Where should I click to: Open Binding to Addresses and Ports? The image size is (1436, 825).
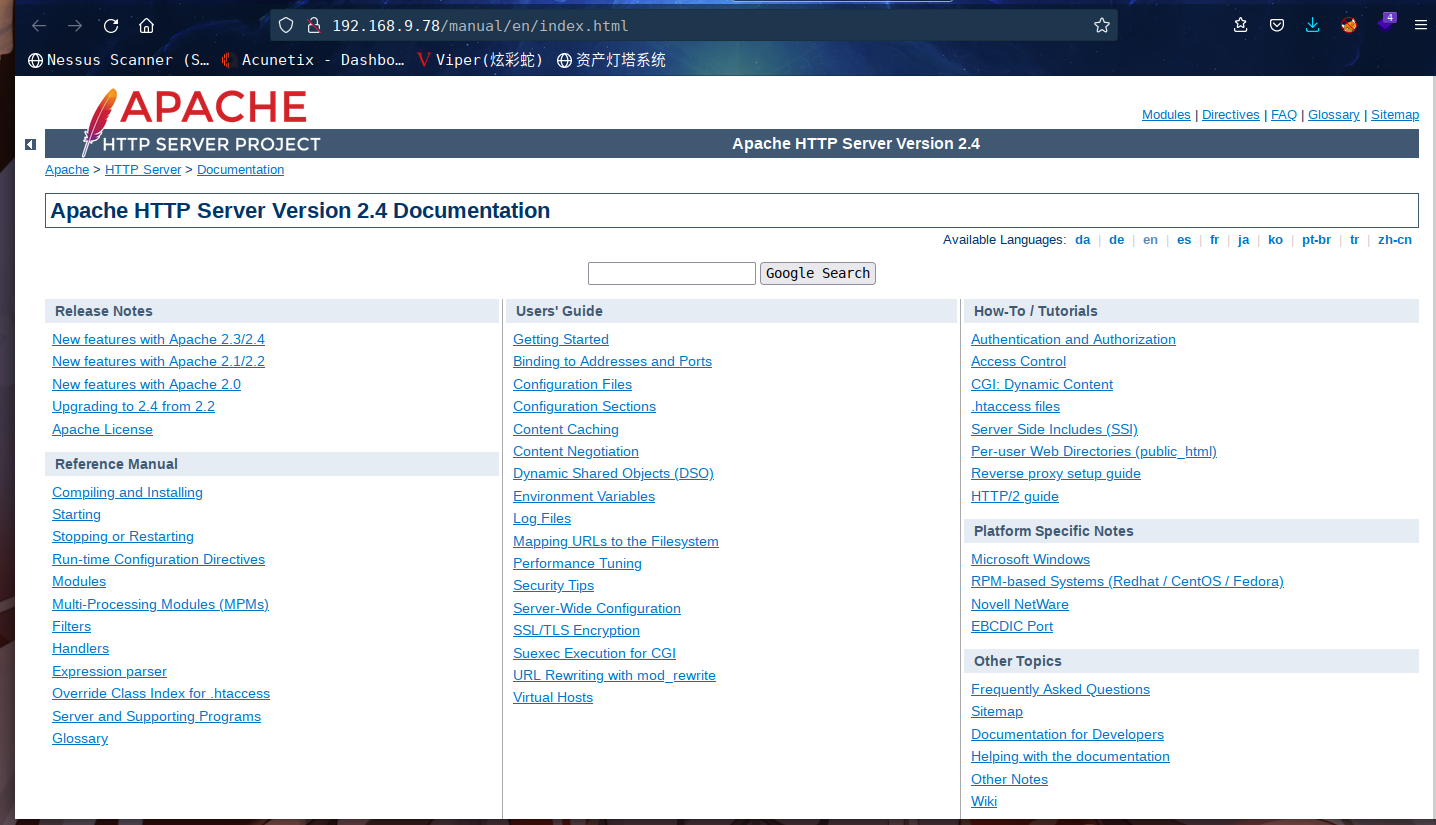tap(612, 361)
